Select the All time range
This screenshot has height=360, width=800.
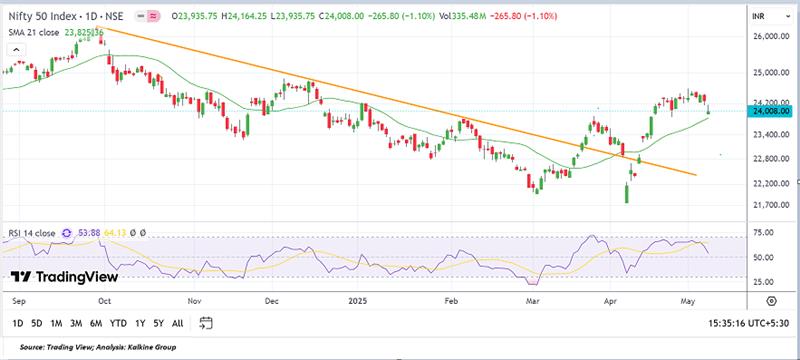178,323
